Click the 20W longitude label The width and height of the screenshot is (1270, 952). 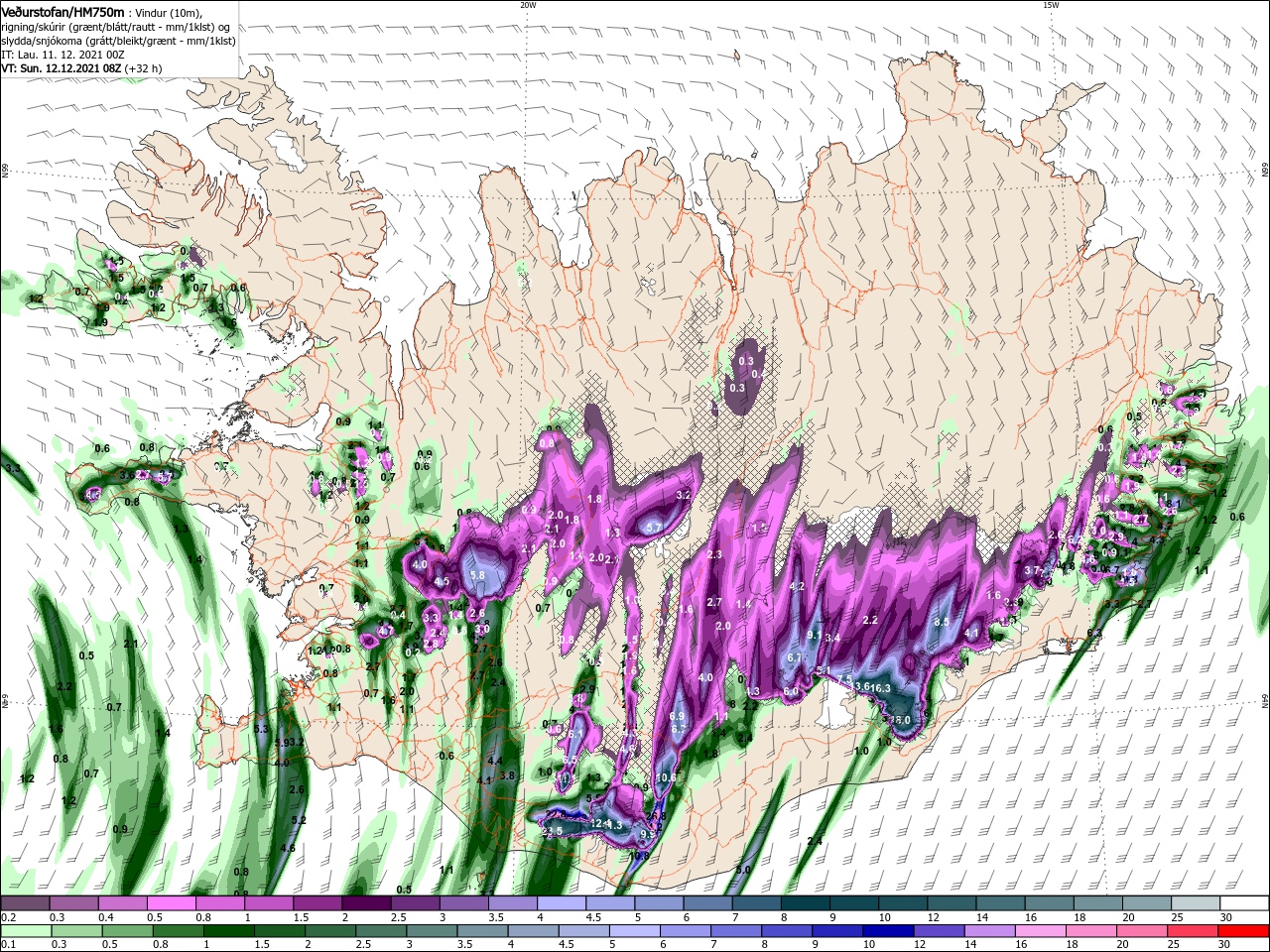point(528,5)
